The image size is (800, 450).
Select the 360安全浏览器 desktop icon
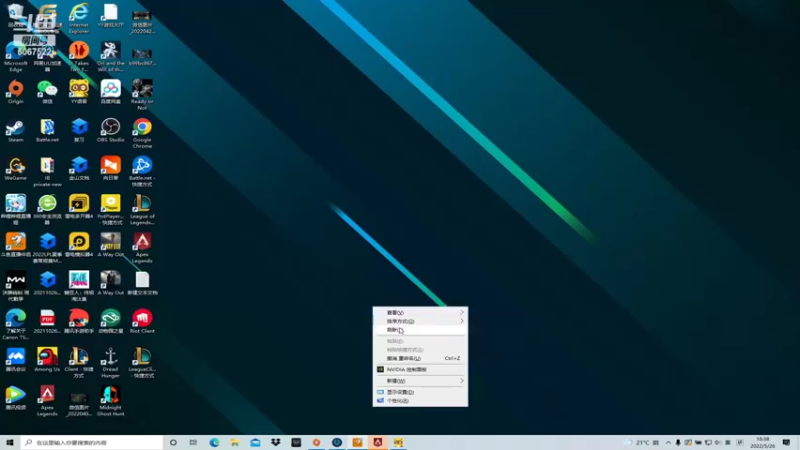47,210
